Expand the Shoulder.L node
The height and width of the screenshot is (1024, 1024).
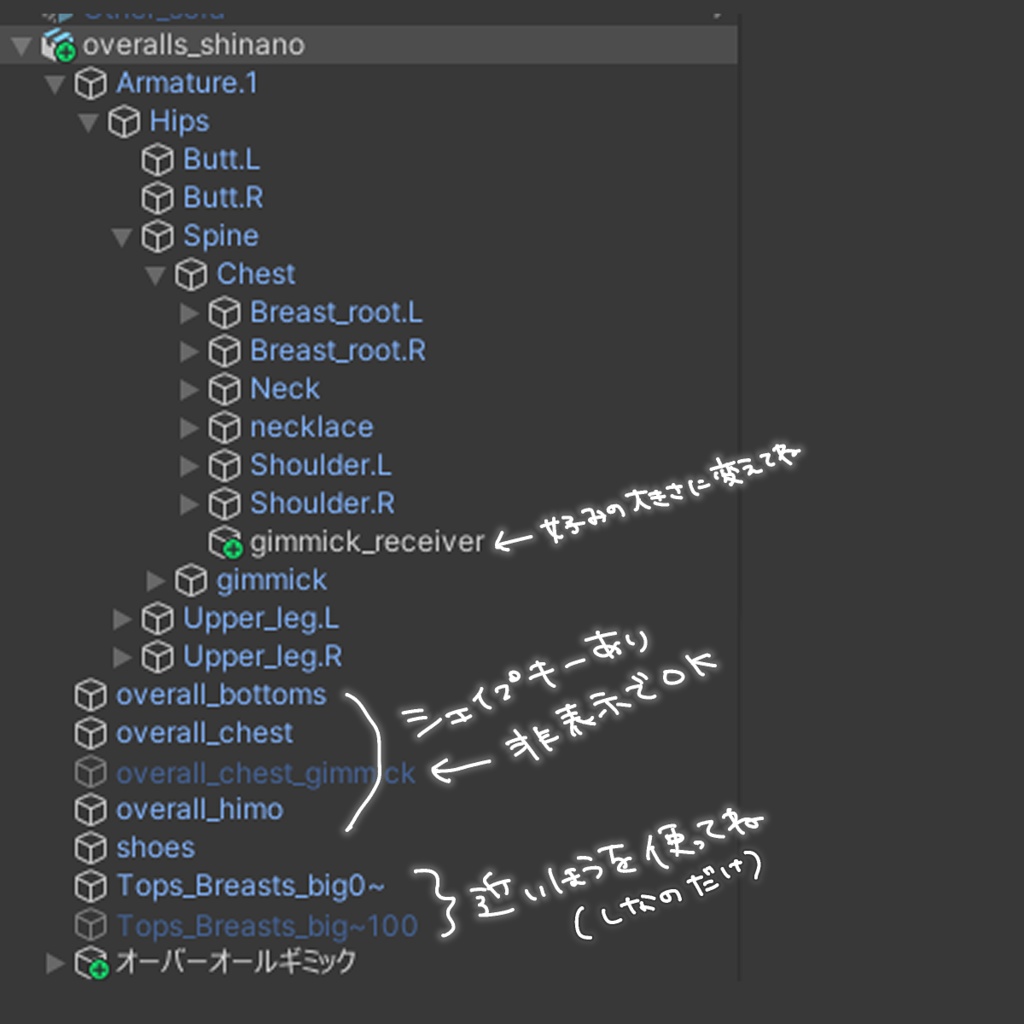[189, 464]
